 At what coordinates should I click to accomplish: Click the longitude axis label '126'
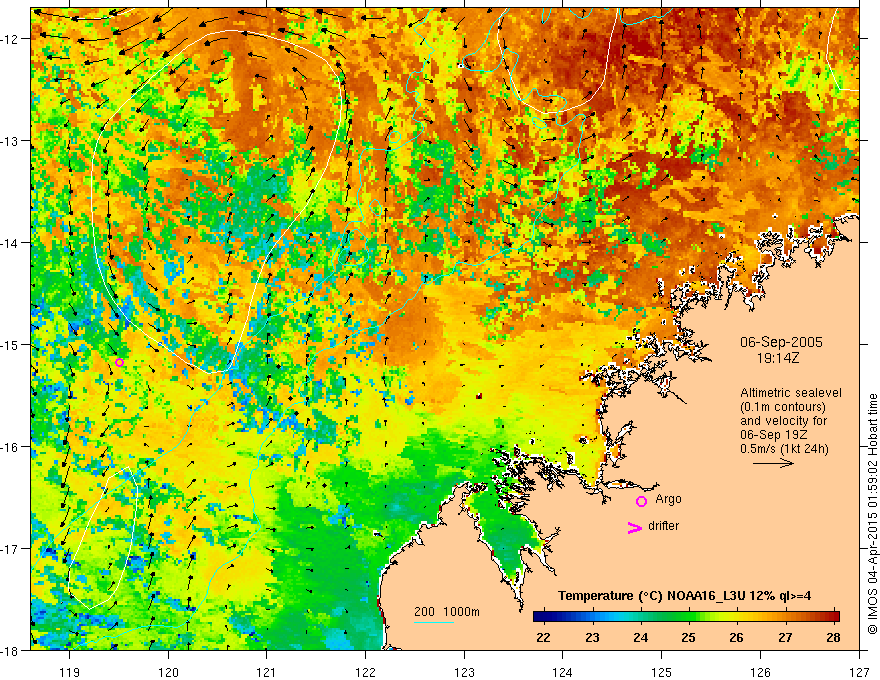760,672
